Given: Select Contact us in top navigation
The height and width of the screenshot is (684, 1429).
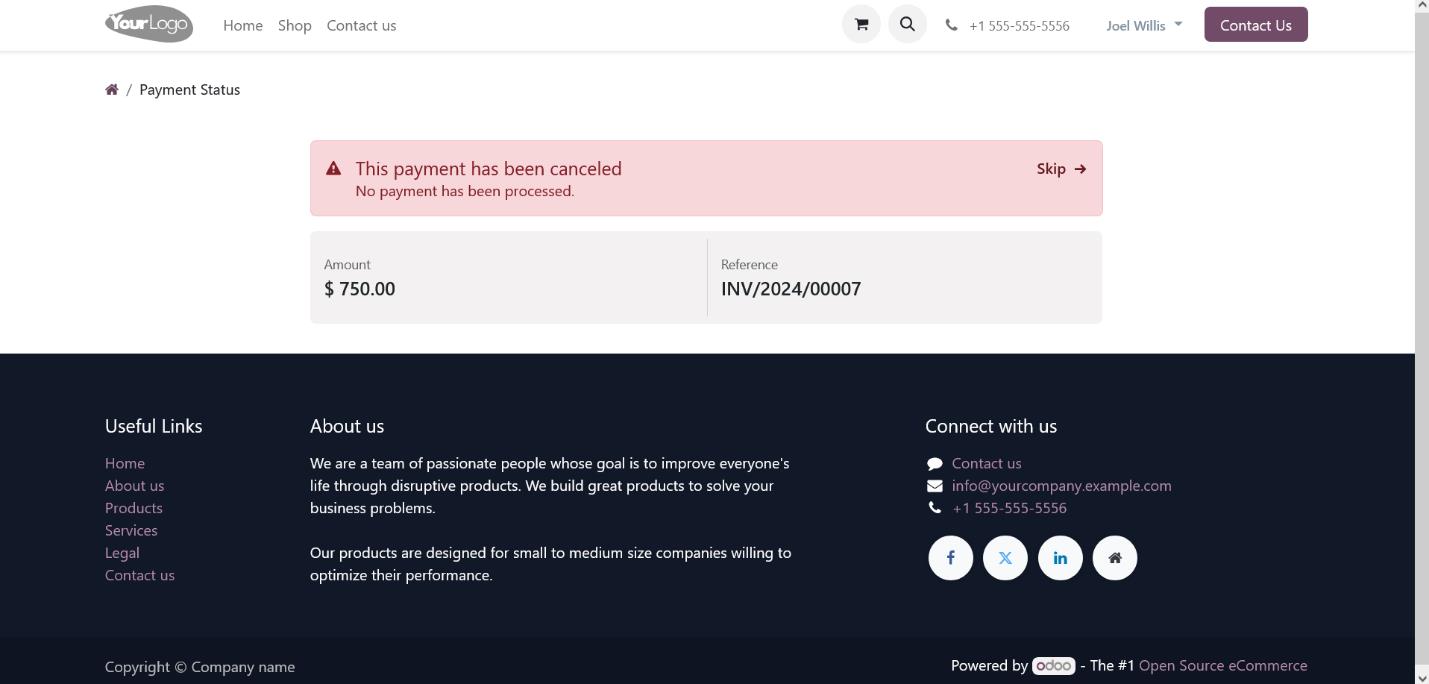Looking at the screenshot, I should click(x=361, y=26).
